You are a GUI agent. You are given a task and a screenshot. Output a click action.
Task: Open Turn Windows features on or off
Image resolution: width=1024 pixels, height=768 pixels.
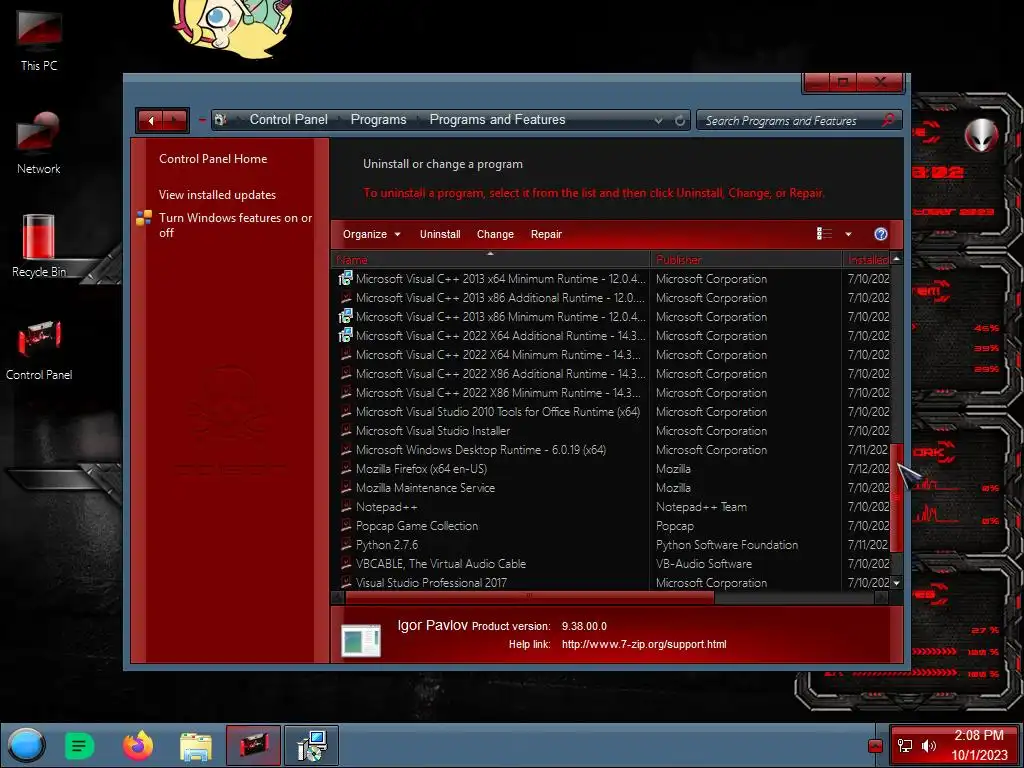[x=236, y=225]
